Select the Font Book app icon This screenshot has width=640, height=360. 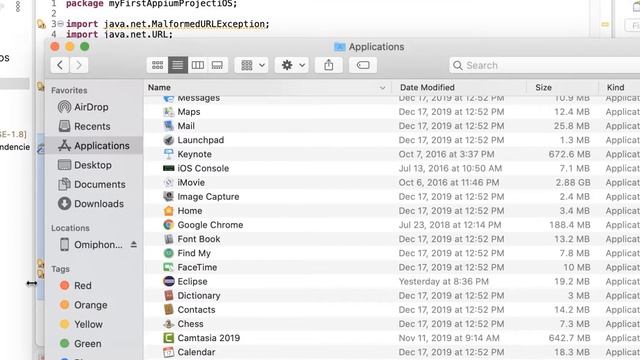point(169,239)
